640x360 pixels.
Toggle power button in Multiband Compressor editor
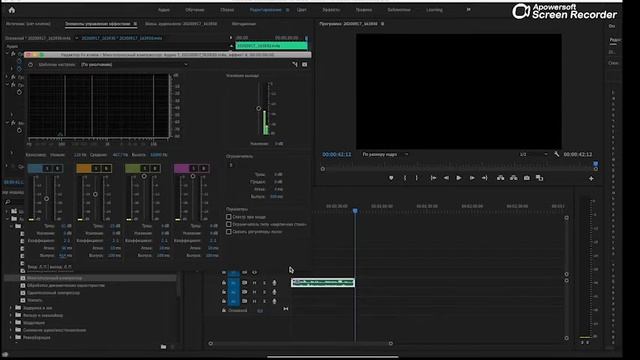(x=30, y=64)
